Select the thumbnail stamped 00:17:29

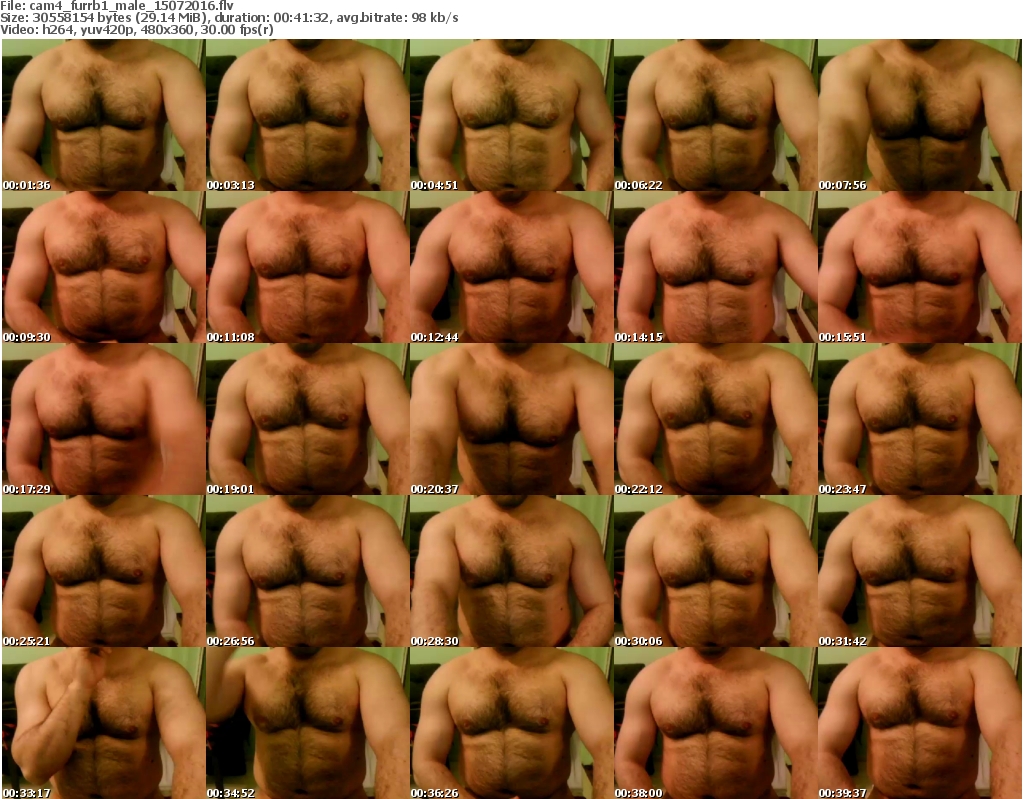point(103,419)
